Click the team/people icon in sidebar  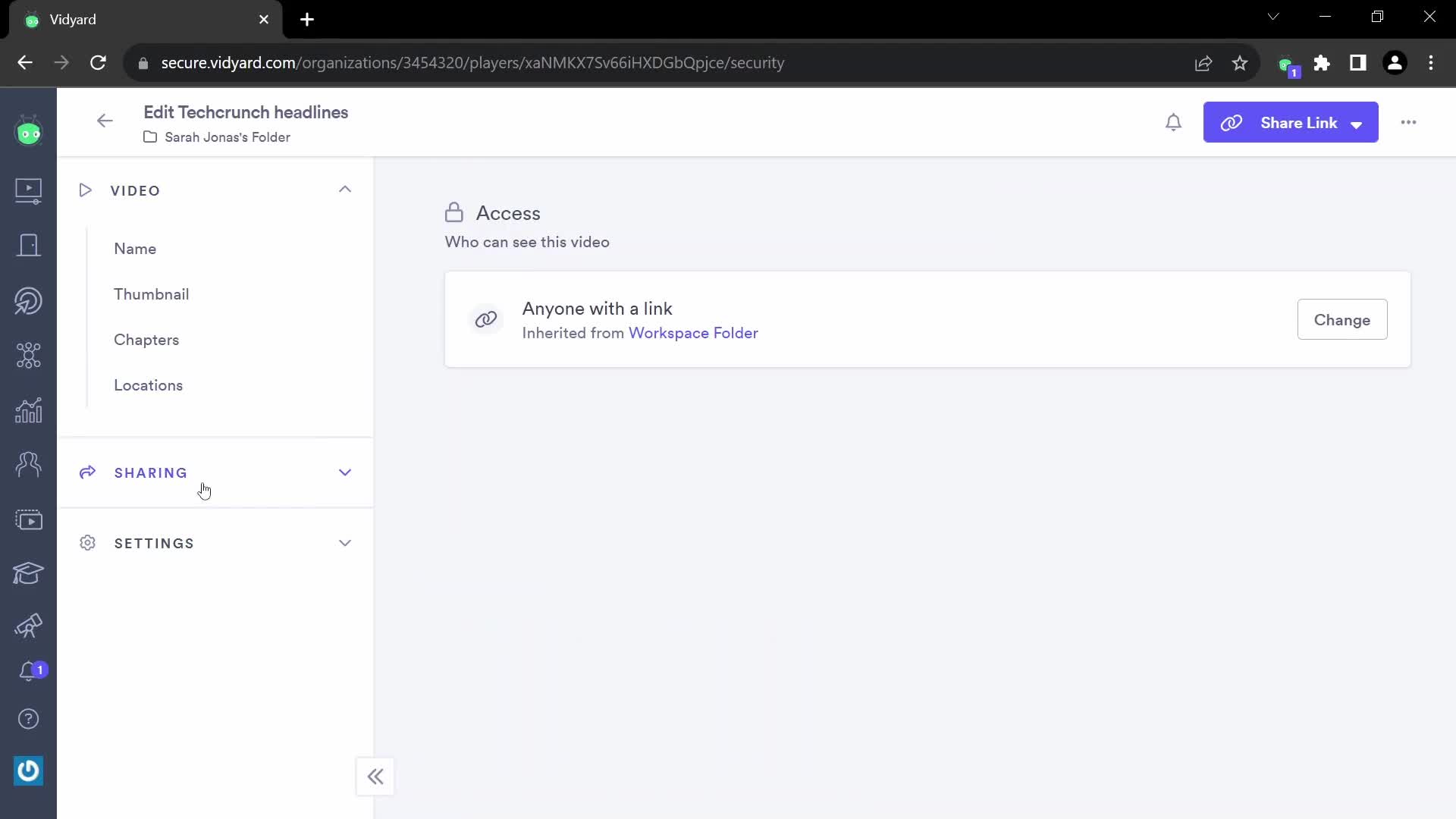pos(28,464)
